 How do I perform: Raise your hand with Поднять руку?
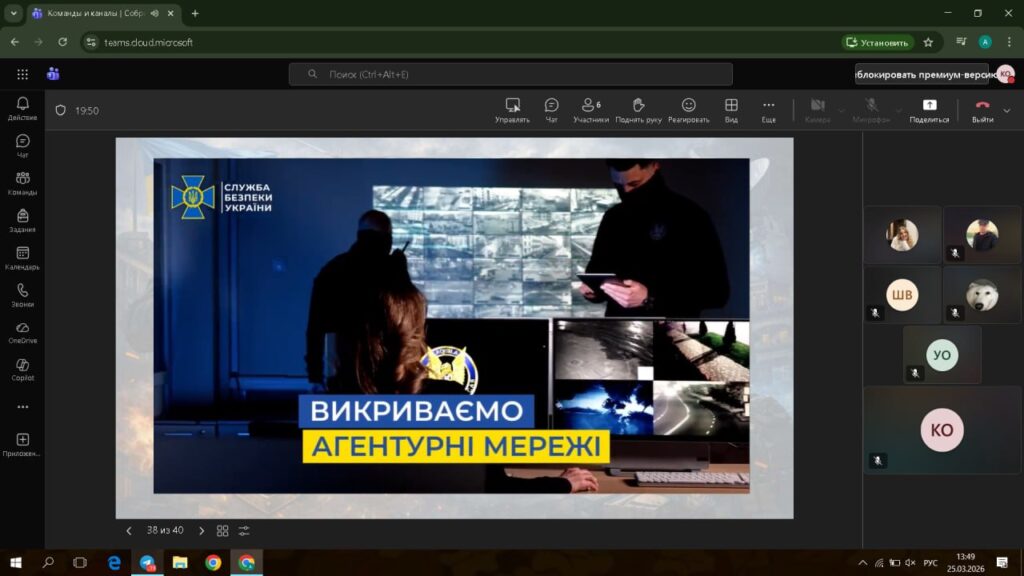pos(638,110)
